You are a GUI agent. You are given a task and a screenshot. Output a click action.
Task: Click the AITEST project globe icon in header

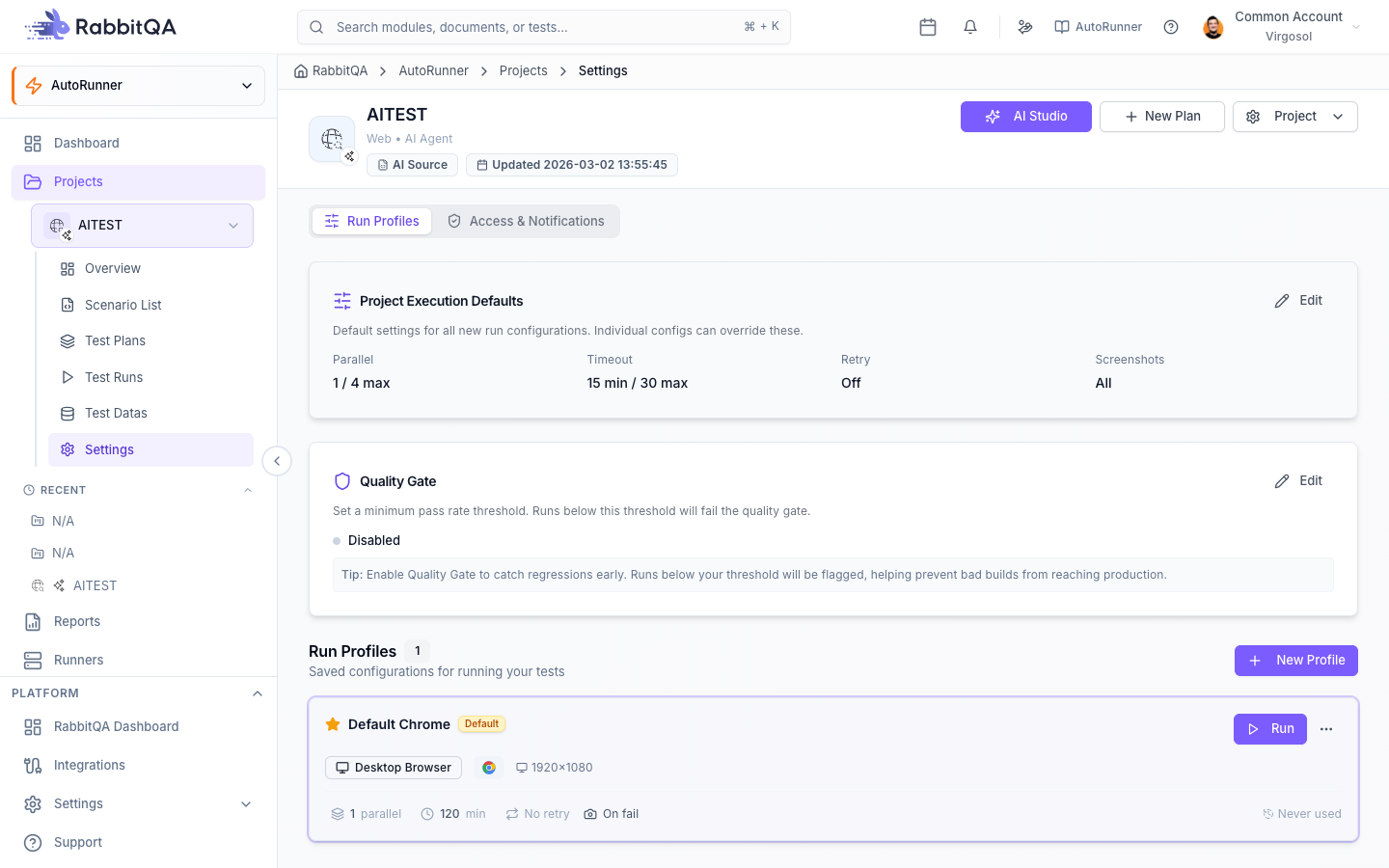pyautogui.click(x=332, y=140)
